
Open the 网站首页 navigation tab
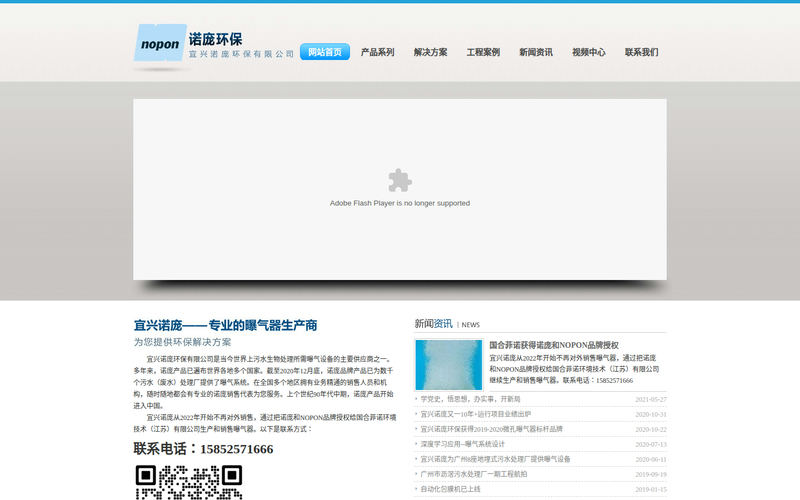point(325,52)
